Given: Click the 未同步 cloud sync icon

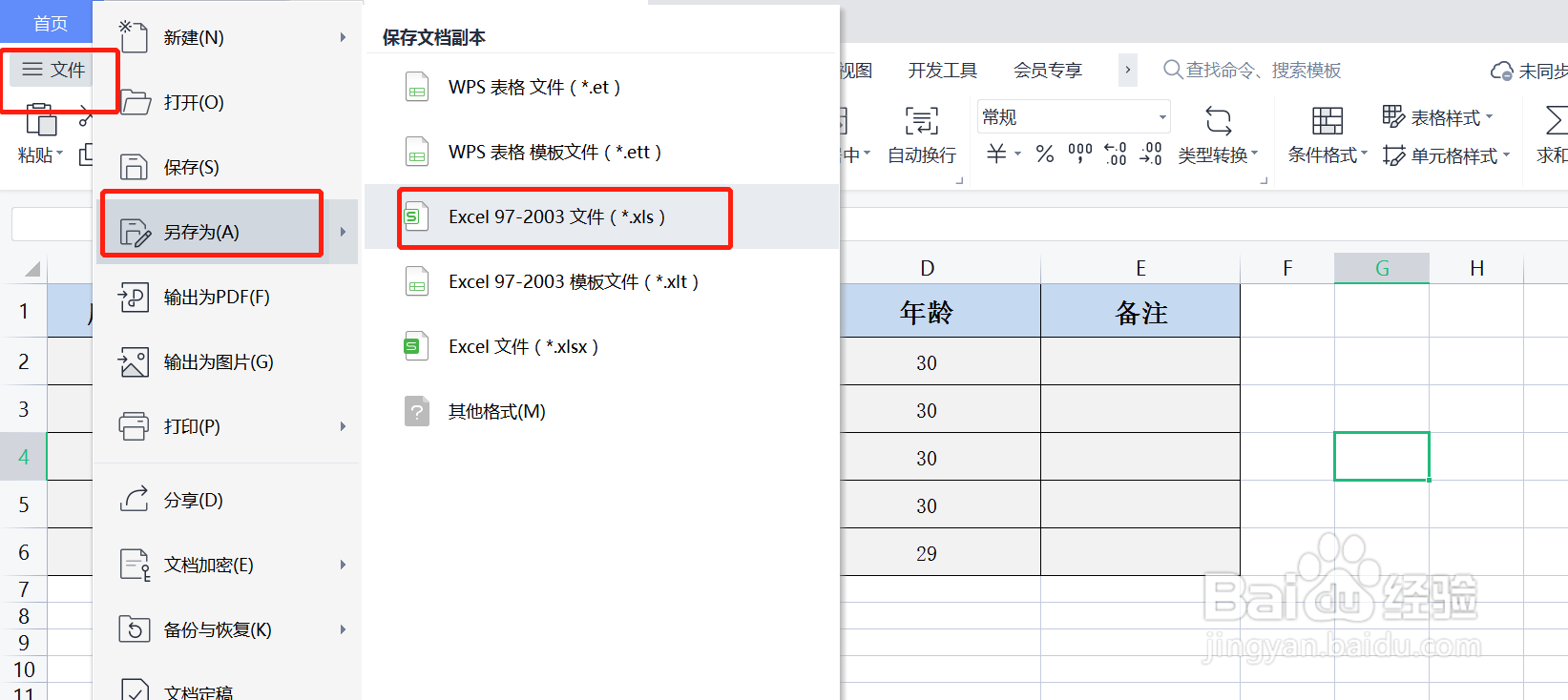Looking at the screenshot, I should 1501,72.
